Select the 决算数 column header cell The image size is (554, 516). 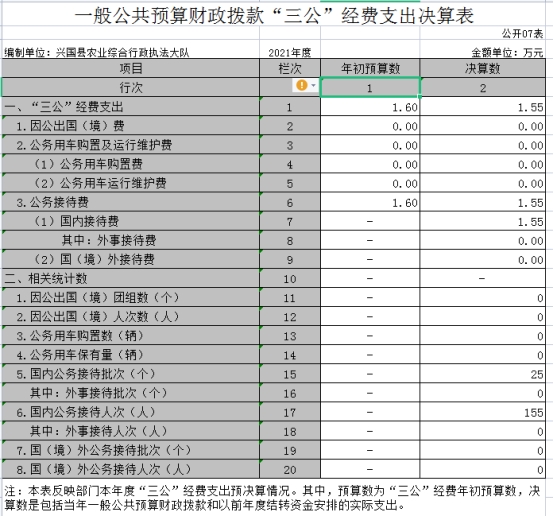click(483, 68)
